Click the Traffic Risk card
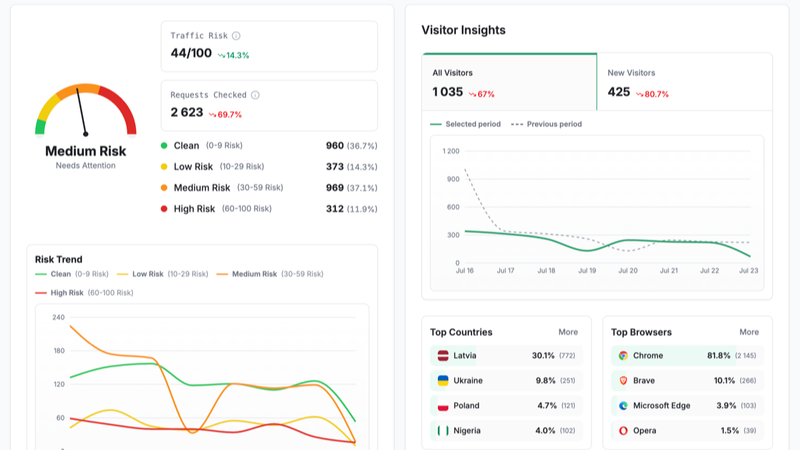This screenshot has width=800, height=450. tap(269, 46)
